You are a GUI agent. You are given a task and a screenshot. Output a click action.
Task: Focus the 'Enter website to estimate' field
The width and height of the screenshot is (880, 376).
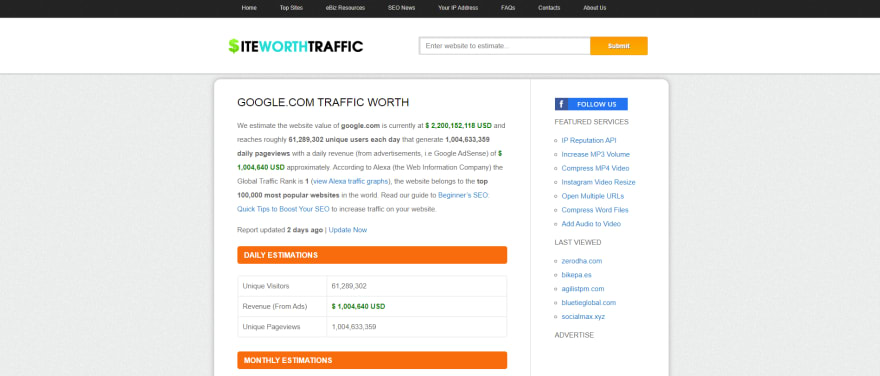click(505, 46)
